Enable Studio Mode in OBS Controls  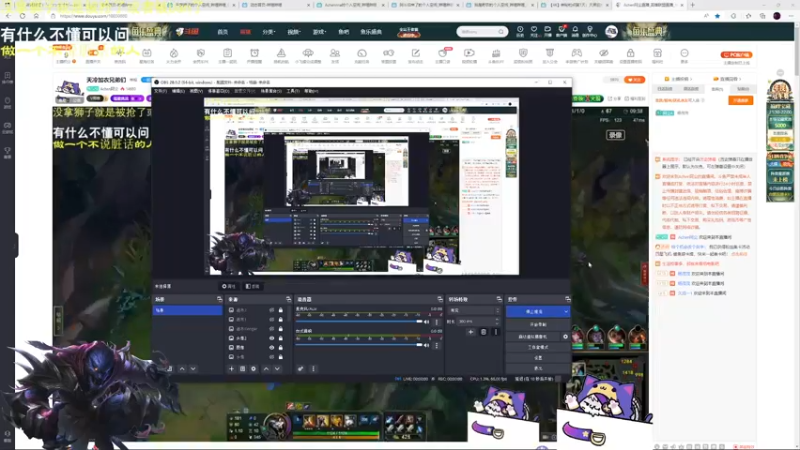[538, 347]
